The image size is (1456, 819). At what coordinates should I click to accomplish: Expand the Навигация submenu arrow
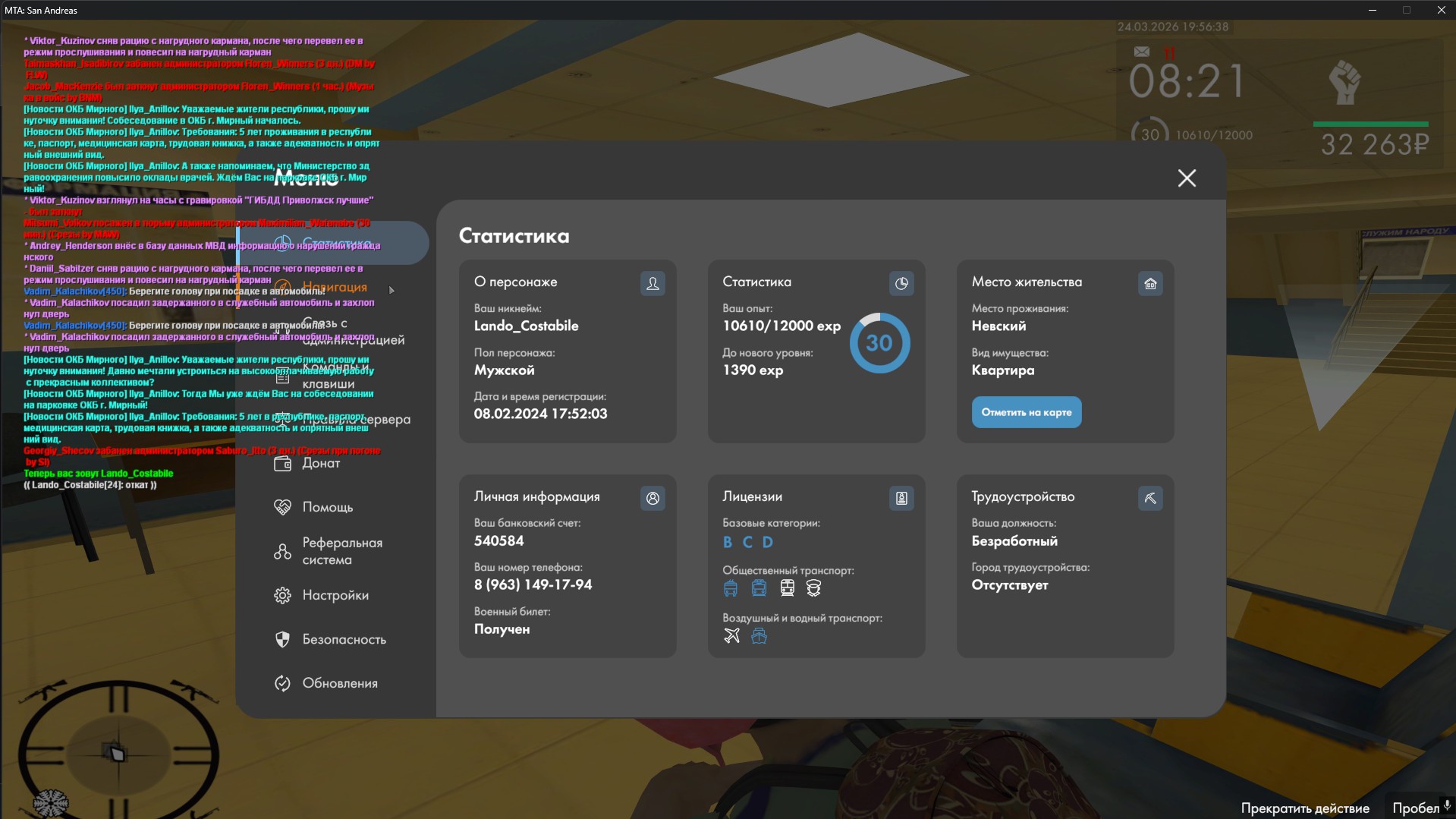click(392, 290)
